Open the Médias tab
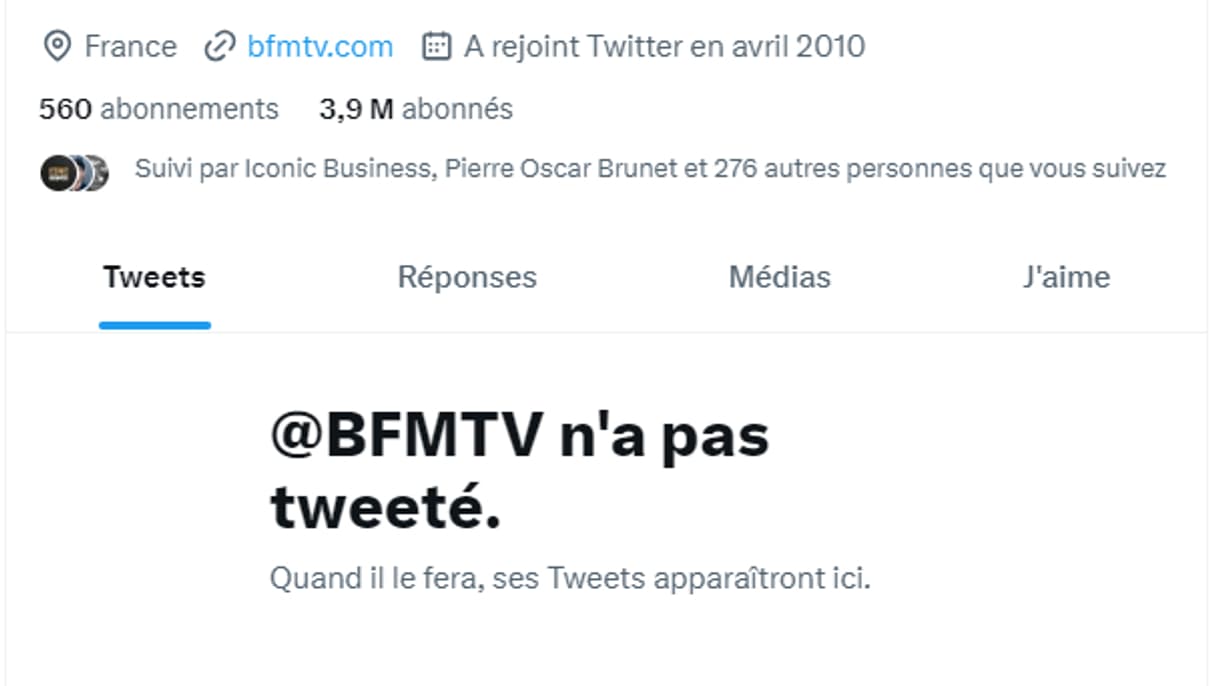The width and height of the screenshot is (1220, 686). (x=779, y=277)
